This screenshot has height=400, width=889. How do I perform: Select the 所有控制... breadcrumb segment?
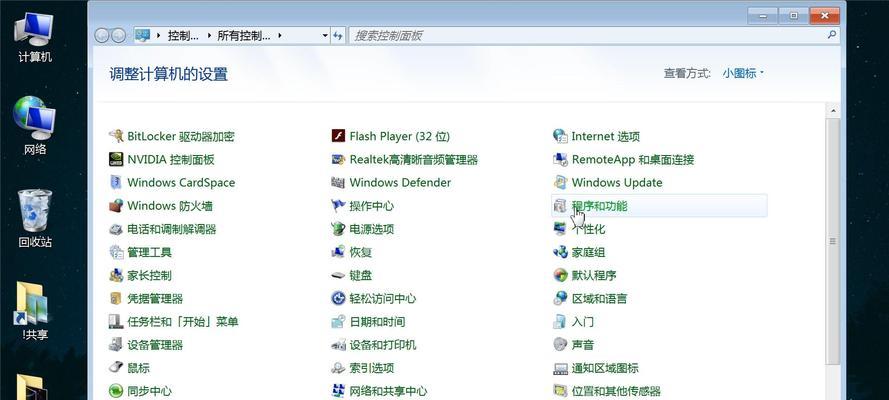click(x=244, y=36)
